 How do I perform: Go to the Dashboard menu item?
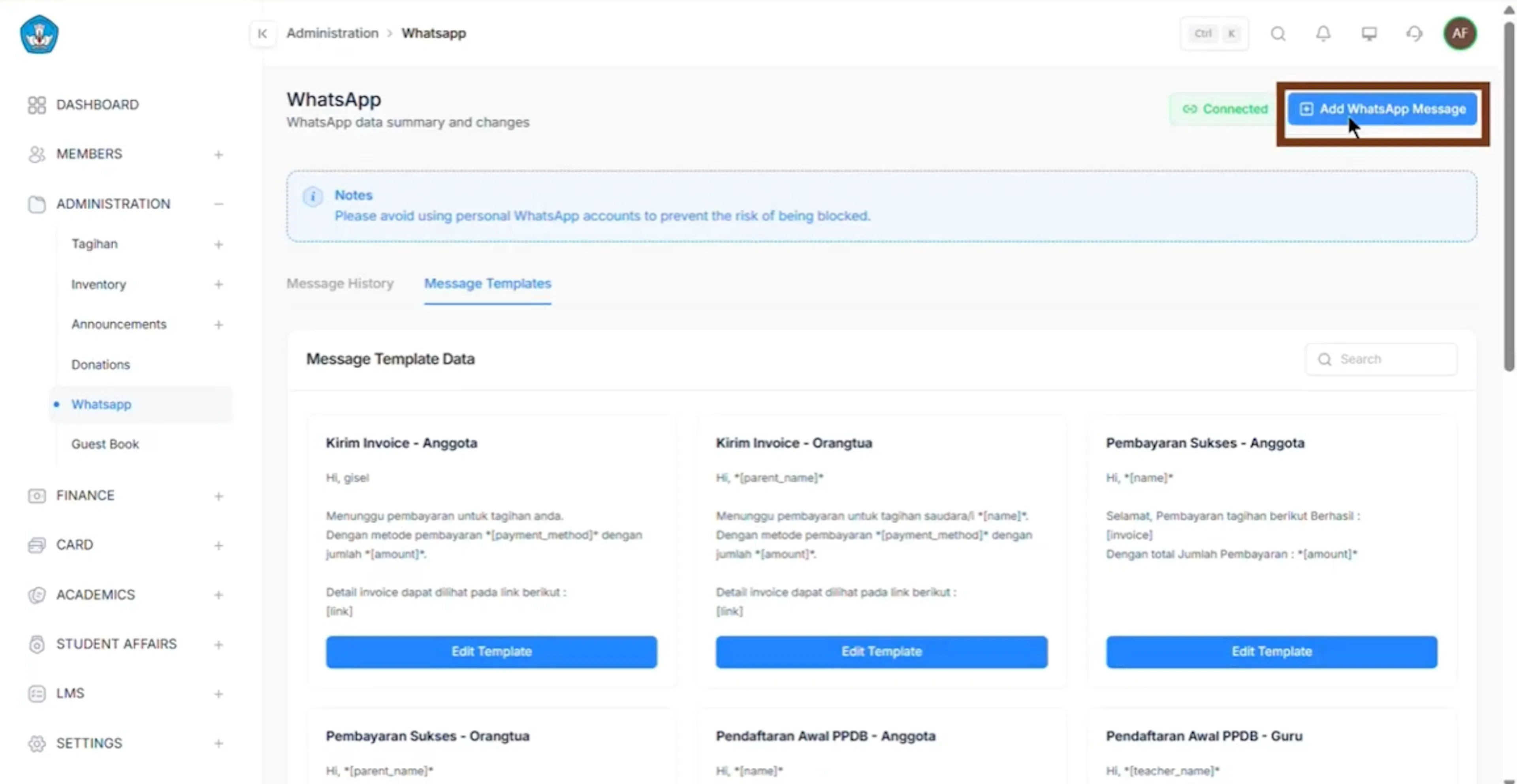[x=98, y=105]
